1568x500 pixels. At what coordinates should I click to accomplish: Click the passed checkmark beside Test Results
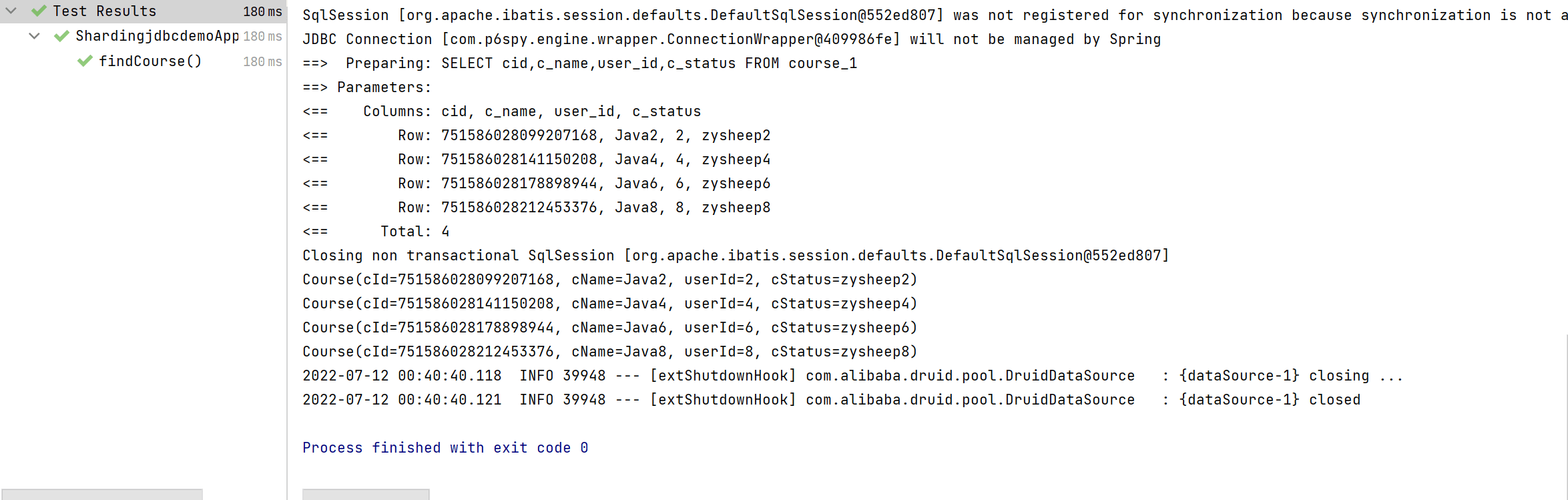coord(39,11)
